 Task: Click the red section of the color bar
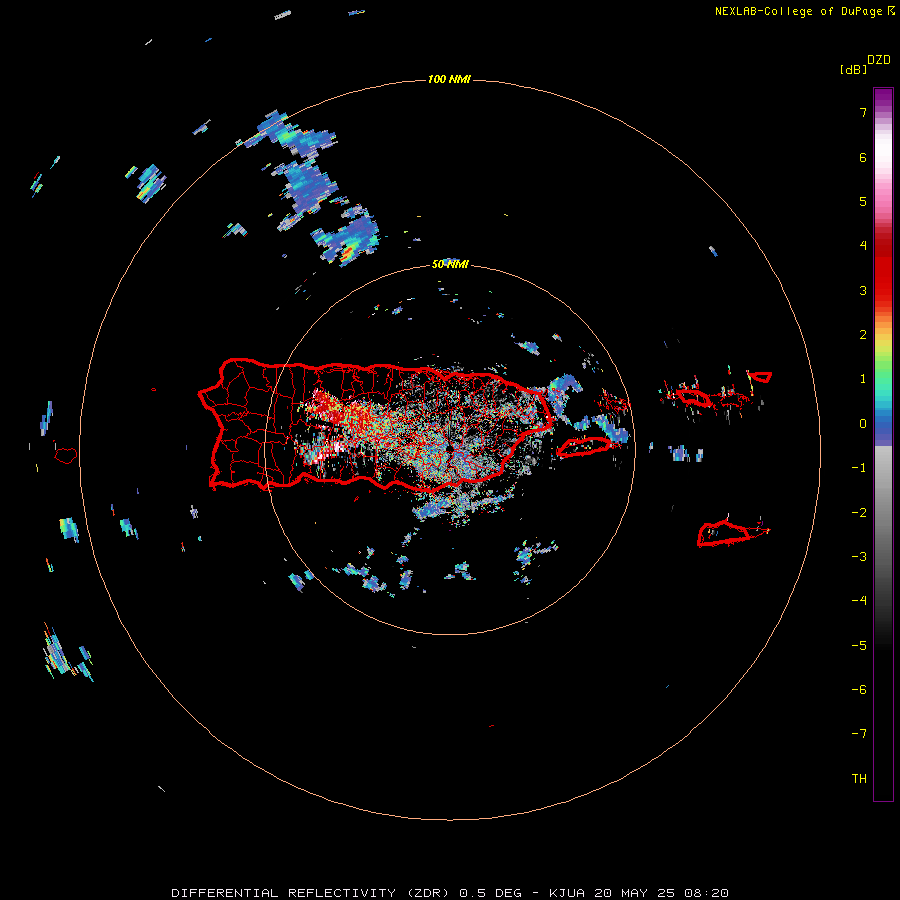coord(883,270)
